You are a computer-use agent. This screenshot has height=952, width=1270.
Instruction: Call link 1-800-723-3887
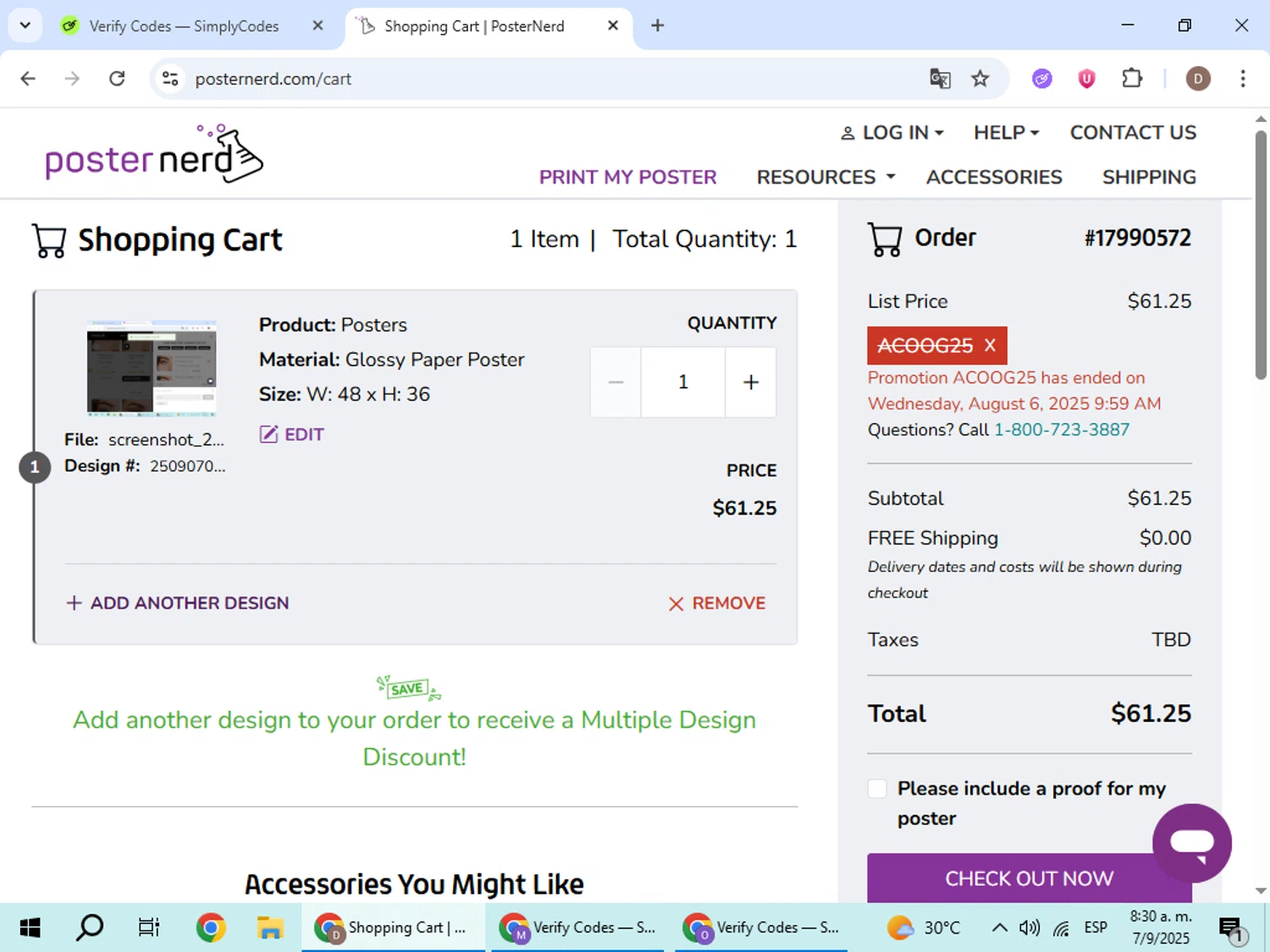[1062, 430]
